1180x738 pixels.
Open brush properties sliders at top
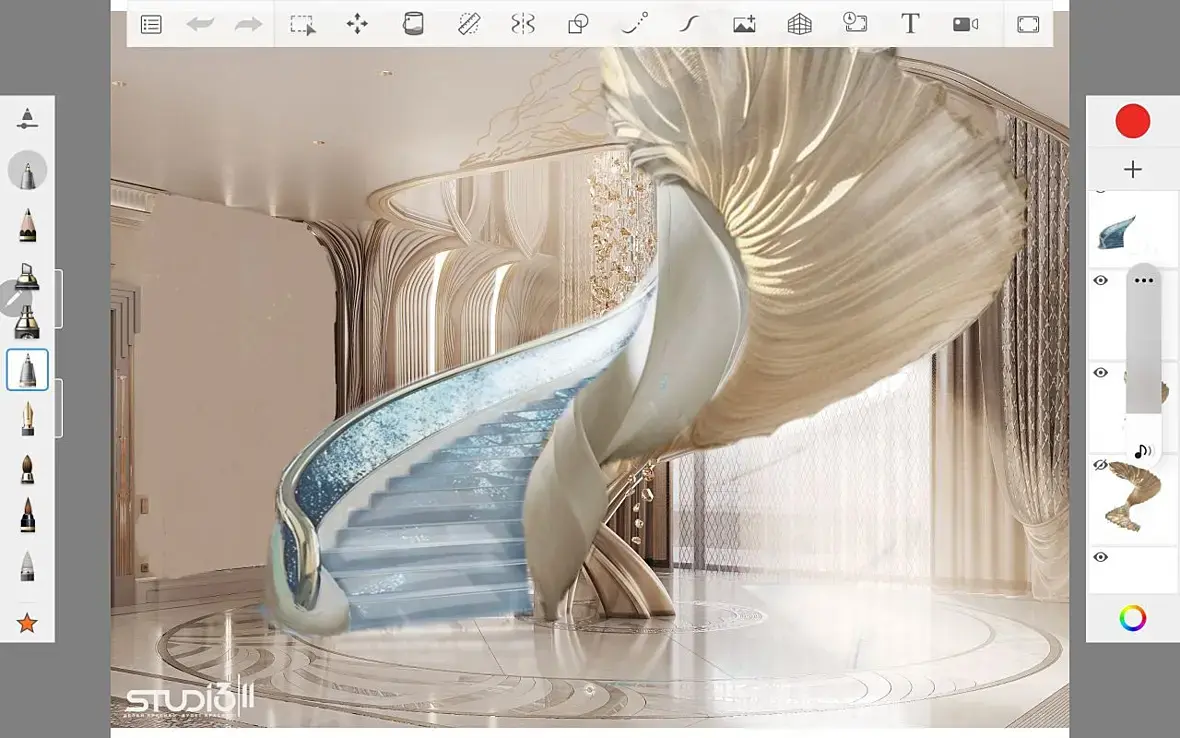[27, 118]
